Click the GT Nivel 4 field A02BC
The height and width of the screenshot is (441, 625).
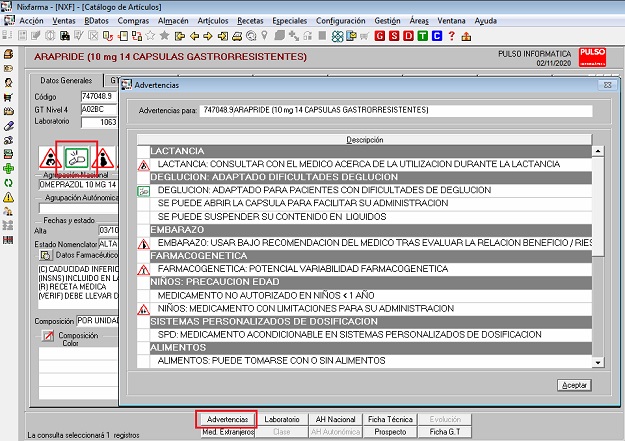coord(99,109)
